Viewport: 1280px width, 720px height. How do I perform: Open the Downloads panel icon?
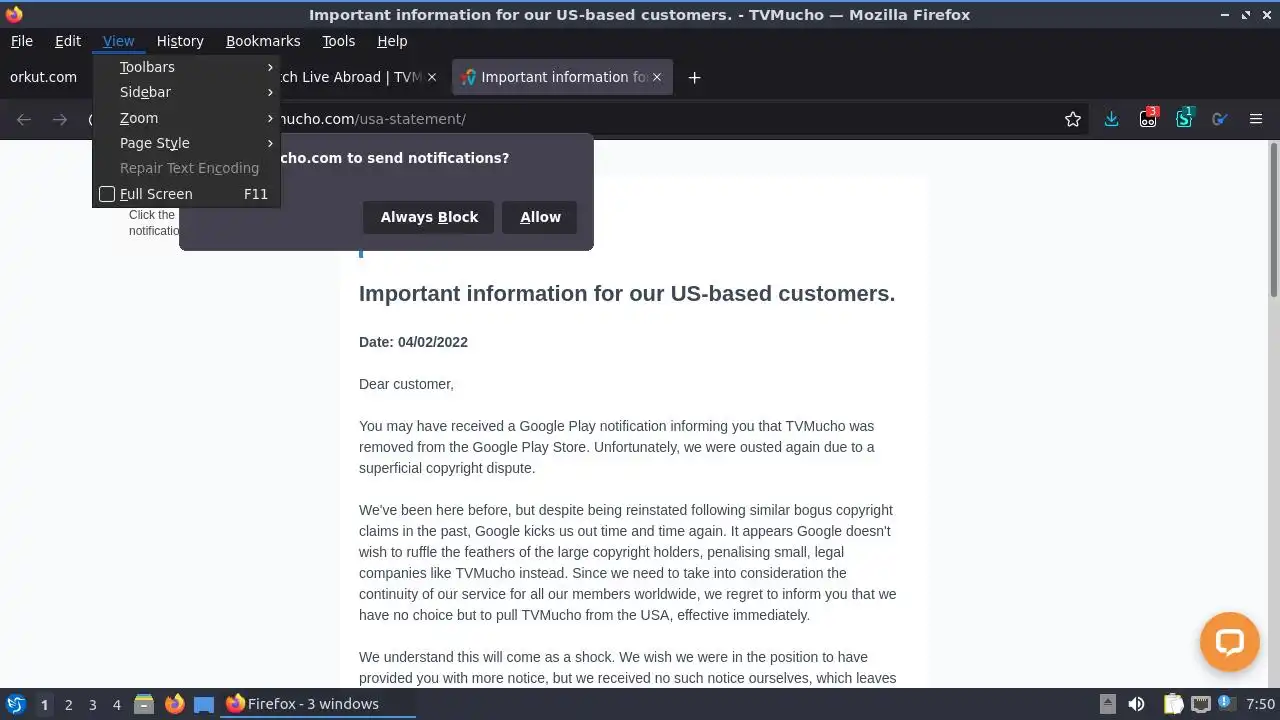pos(1111,119)
